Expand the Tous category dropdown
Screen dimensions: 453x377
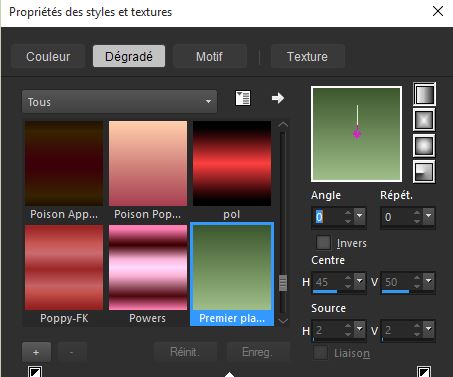tap(119, 102)
